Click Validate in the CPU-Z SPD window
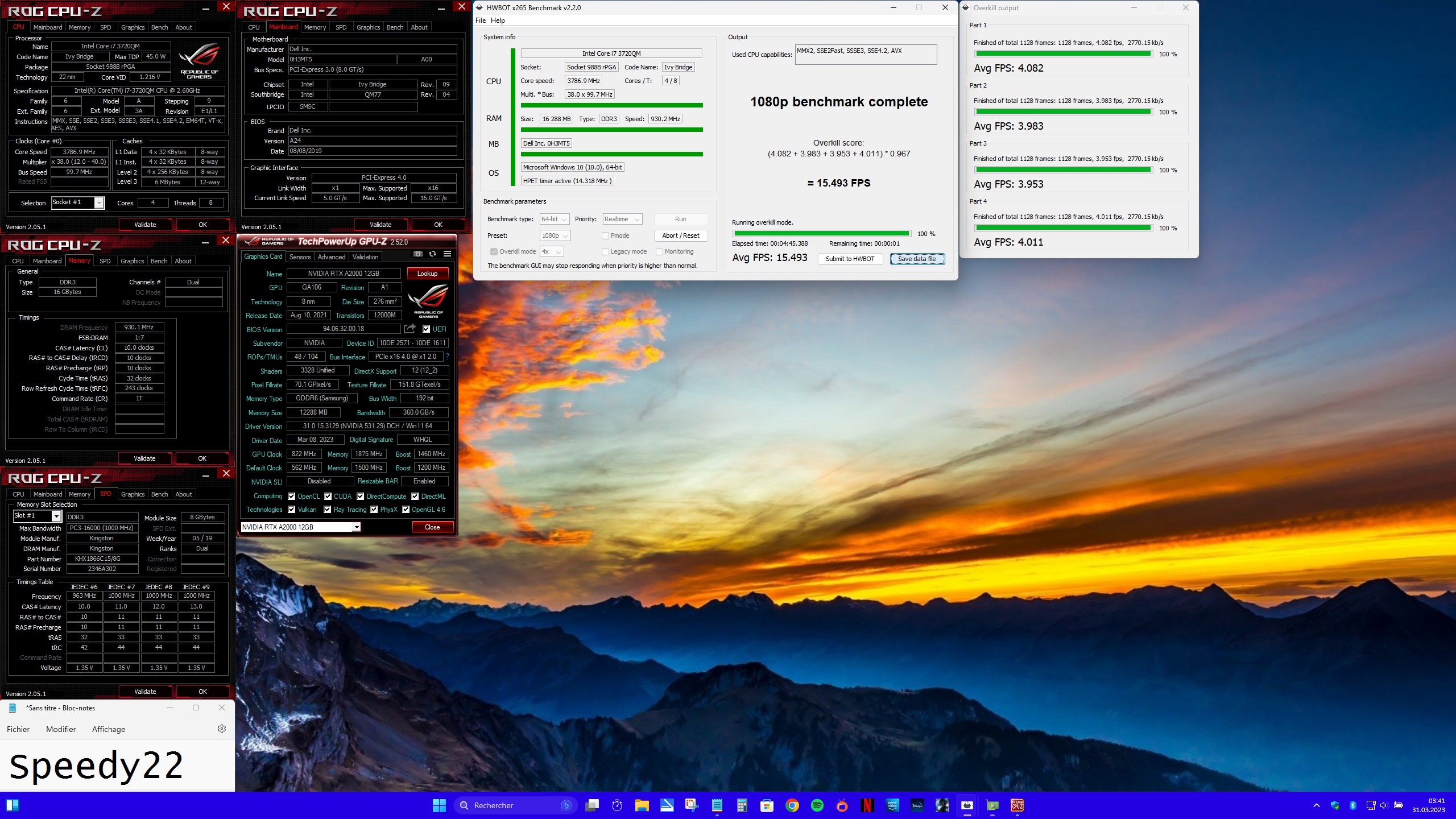Image resolution: width=1456 pixels, height=819 pixels. pyautogui.click(x=145, y=692)
